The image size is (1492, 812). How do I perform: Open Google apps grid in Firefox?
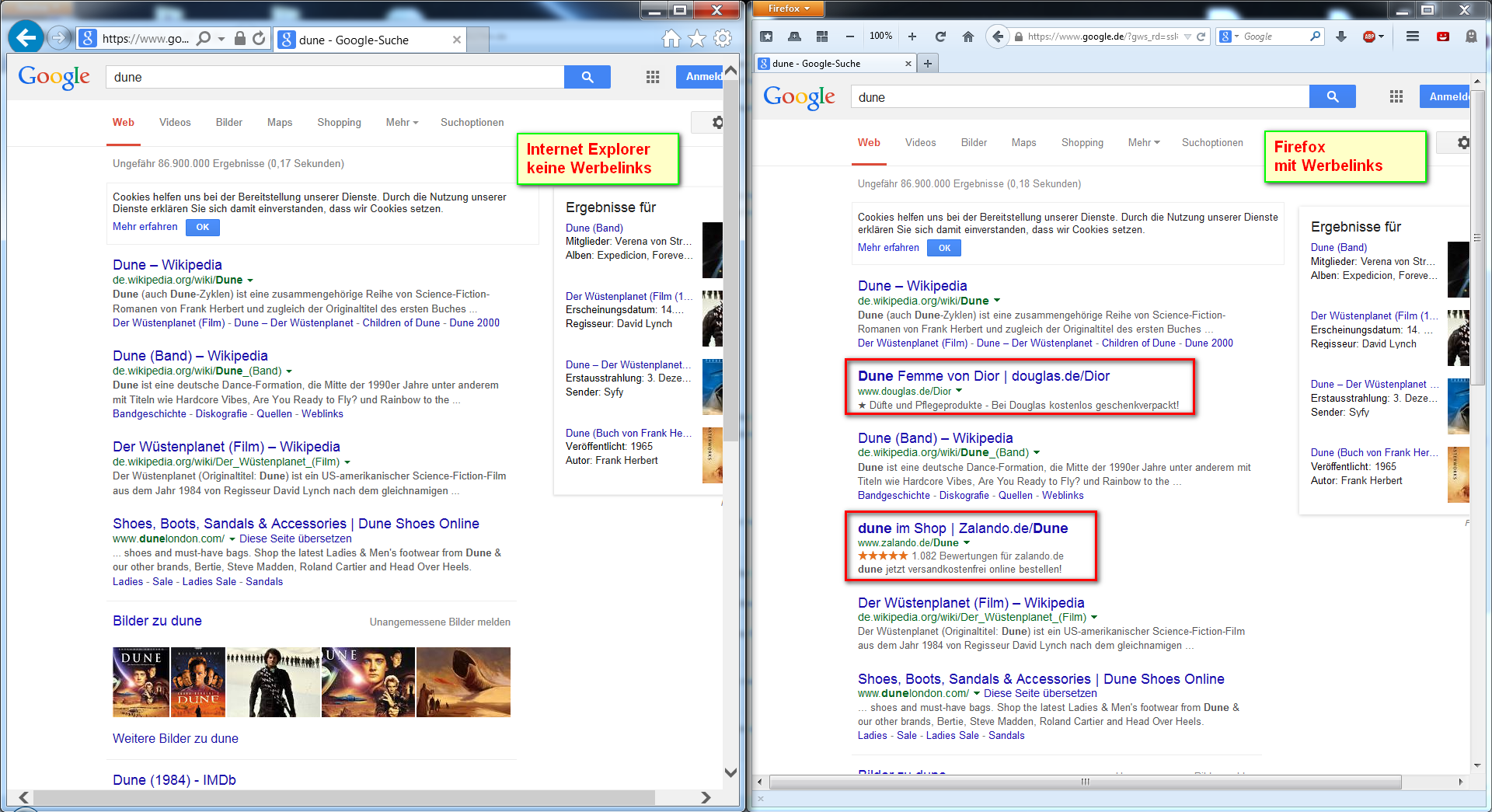tap(1396, 96)
